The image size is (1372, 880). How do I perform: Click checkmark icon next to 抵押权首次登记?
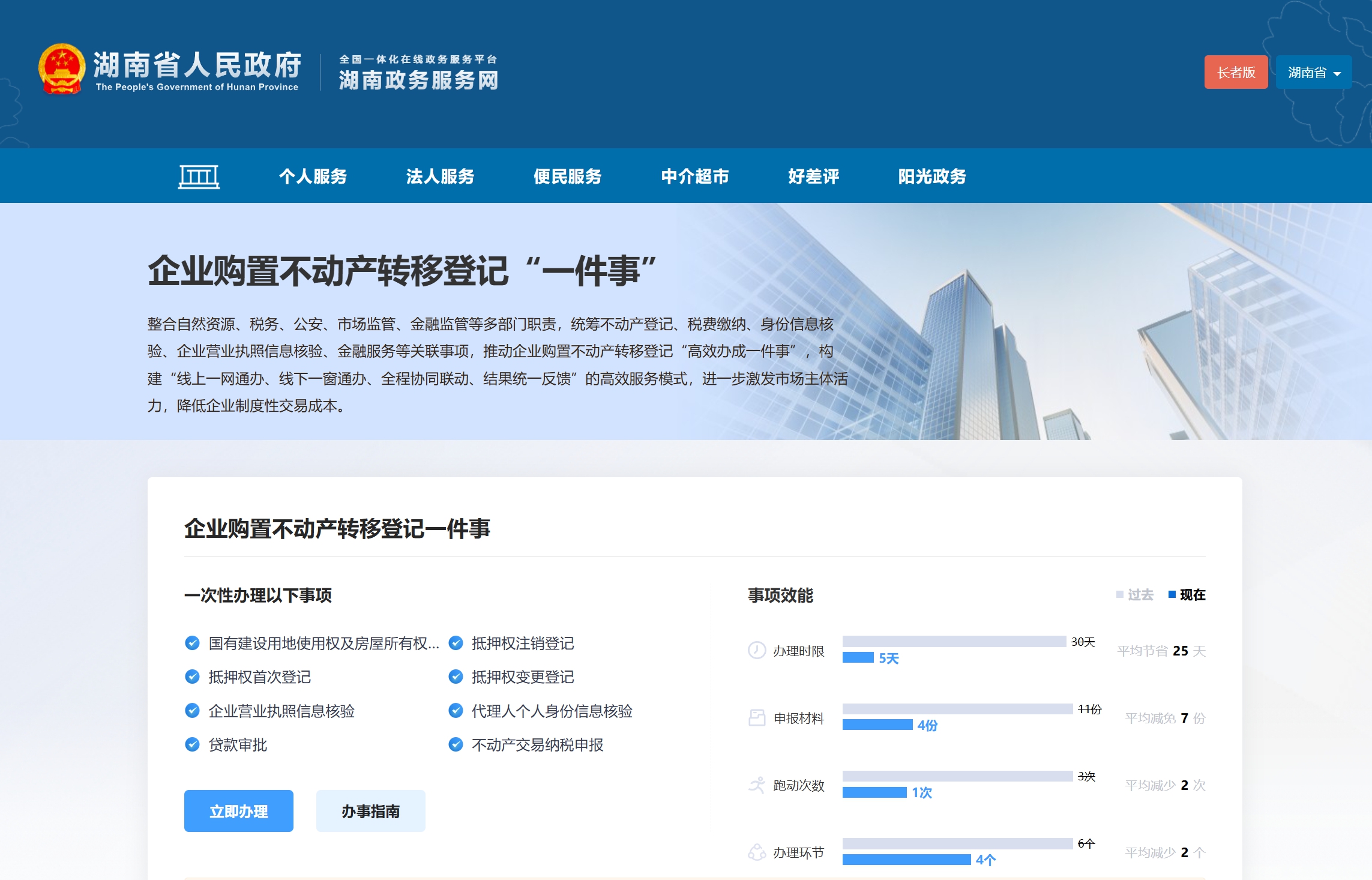click(x=192, y=677)
